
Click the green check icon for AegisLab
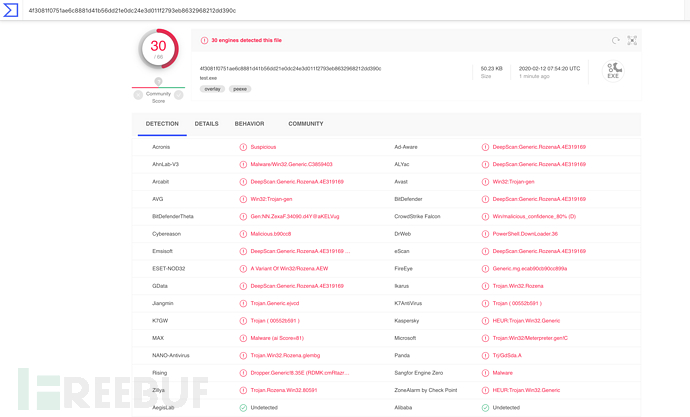tap(243, 408)
